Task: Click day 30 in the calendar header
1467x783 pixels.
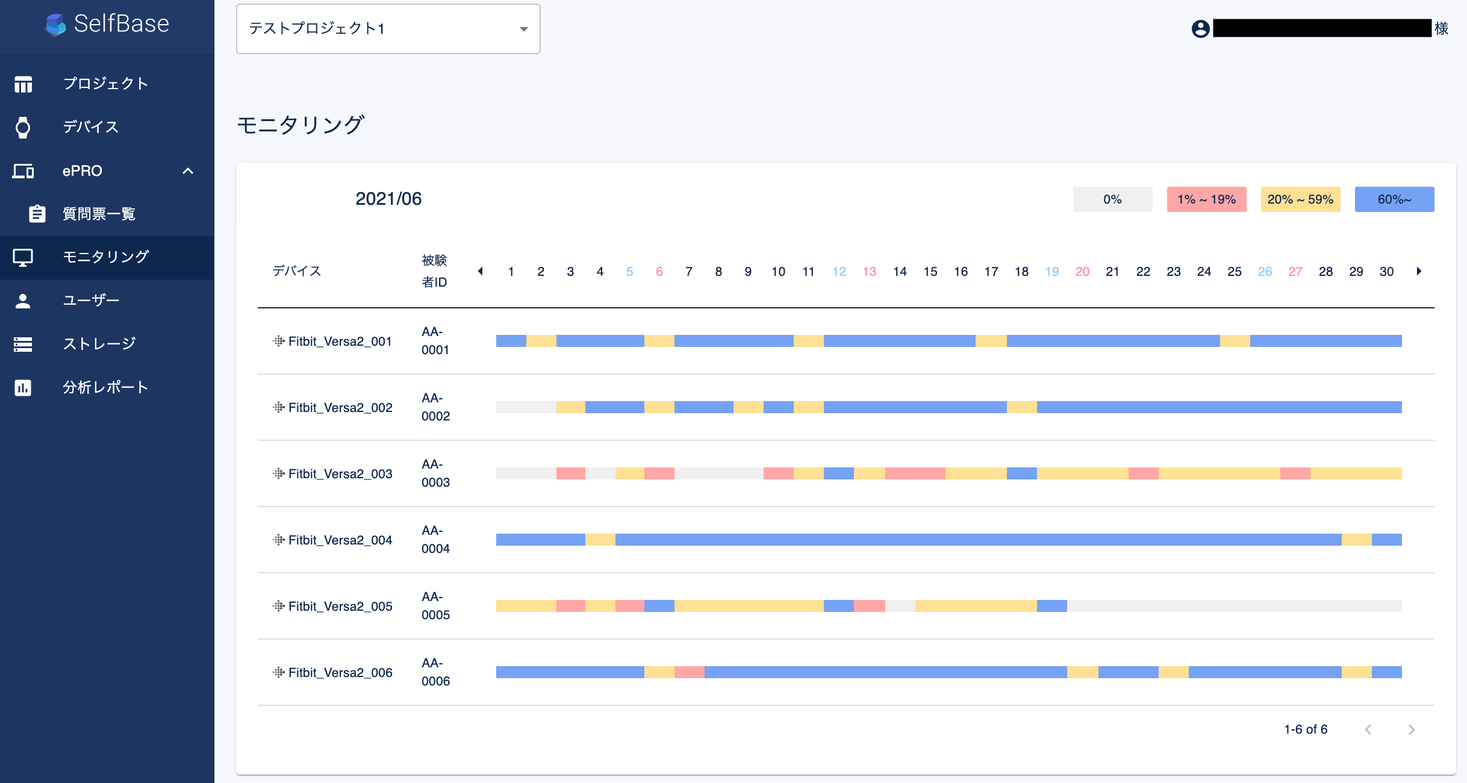Action: 1386,271
